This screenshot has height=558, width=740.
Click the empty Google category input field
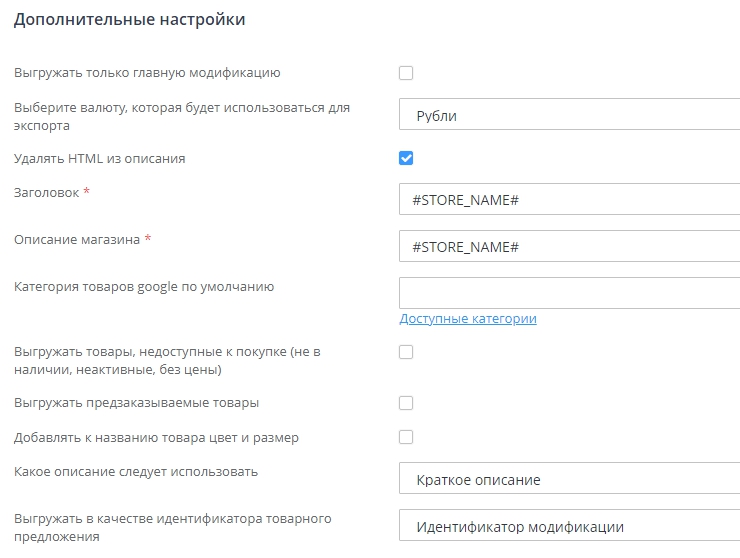pyautogui.click(x=568, y=293)
